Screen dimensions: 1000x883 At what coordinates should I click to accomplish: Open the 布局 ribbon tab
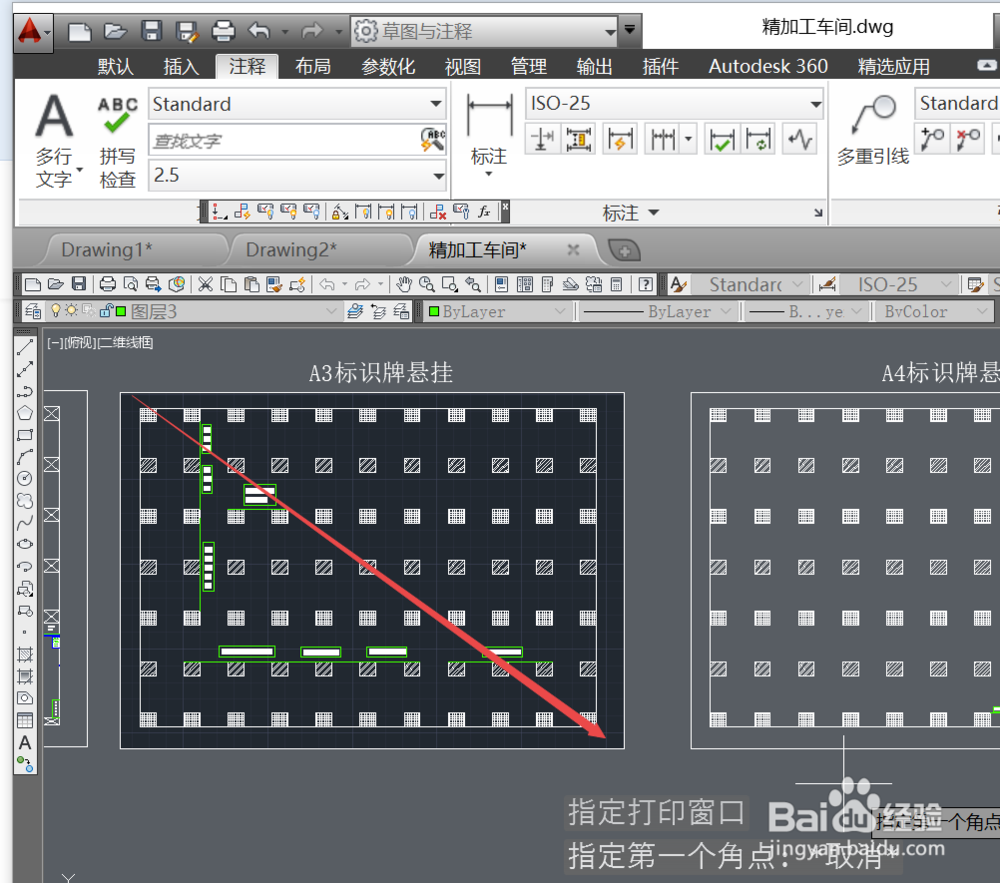coord(312,66)
